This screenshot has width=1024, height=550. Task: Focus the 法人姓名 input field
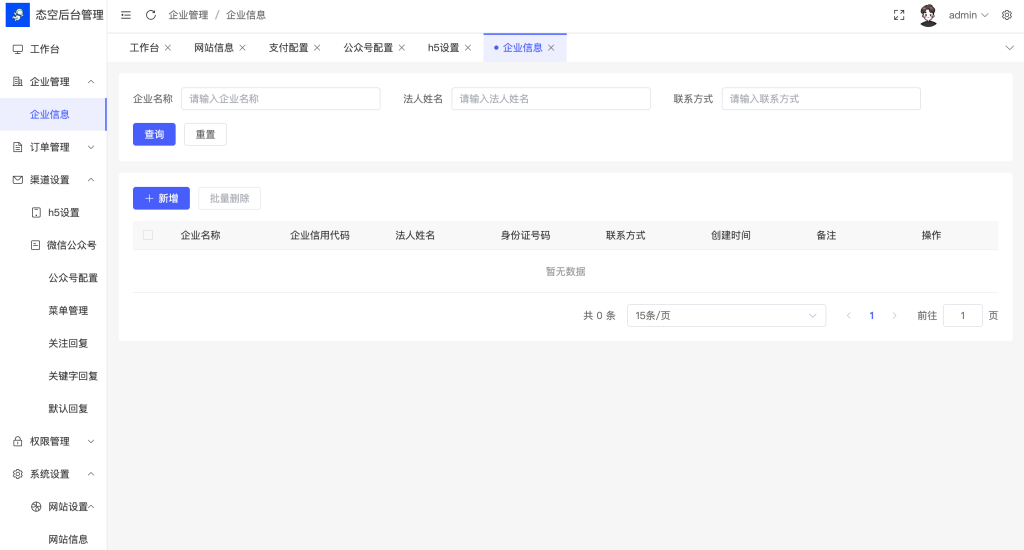[x=551, y=99]
